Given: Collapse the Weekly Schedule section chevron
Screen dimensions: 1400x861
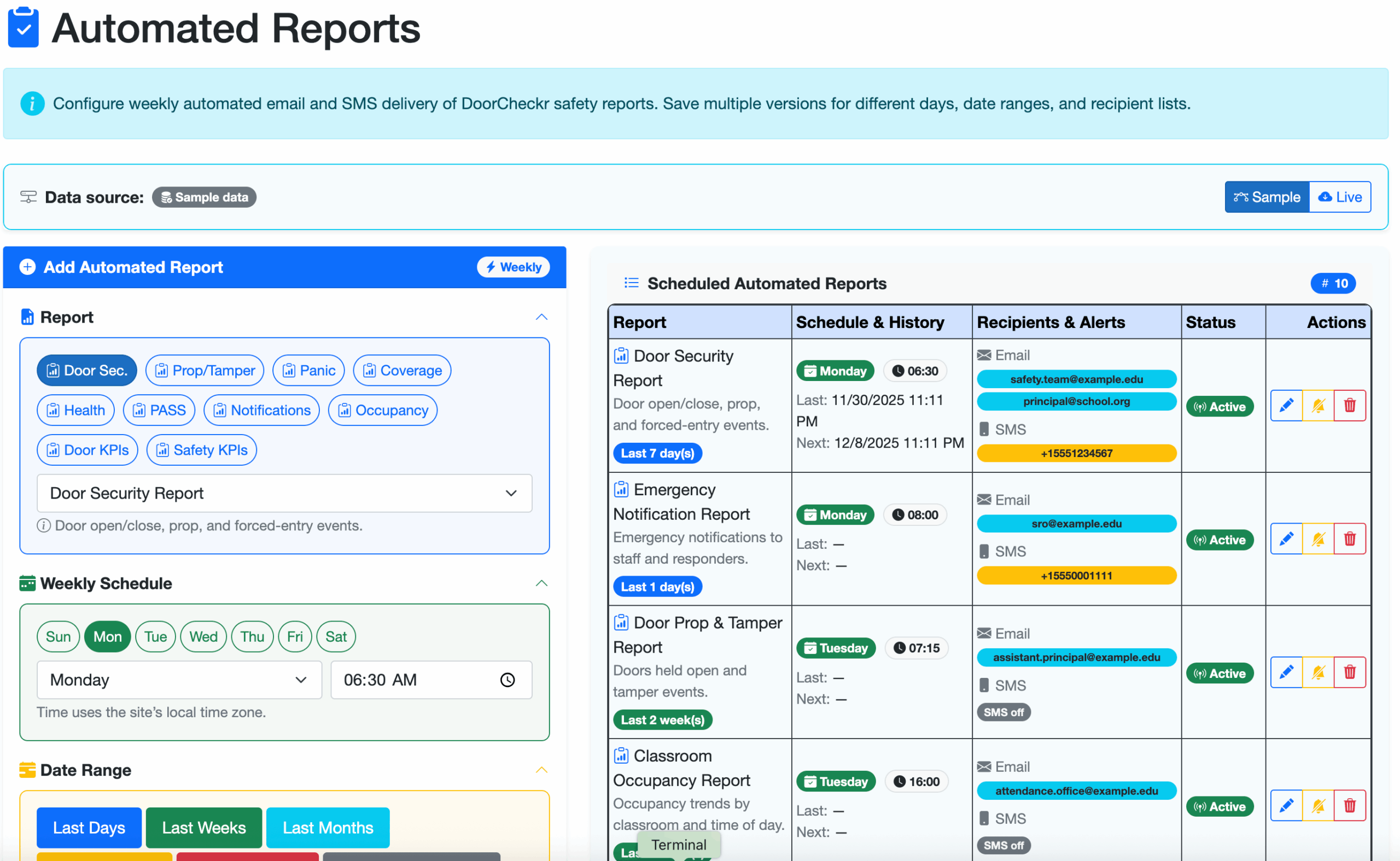Looking at the screenshot, I should (x=541, y=583).
